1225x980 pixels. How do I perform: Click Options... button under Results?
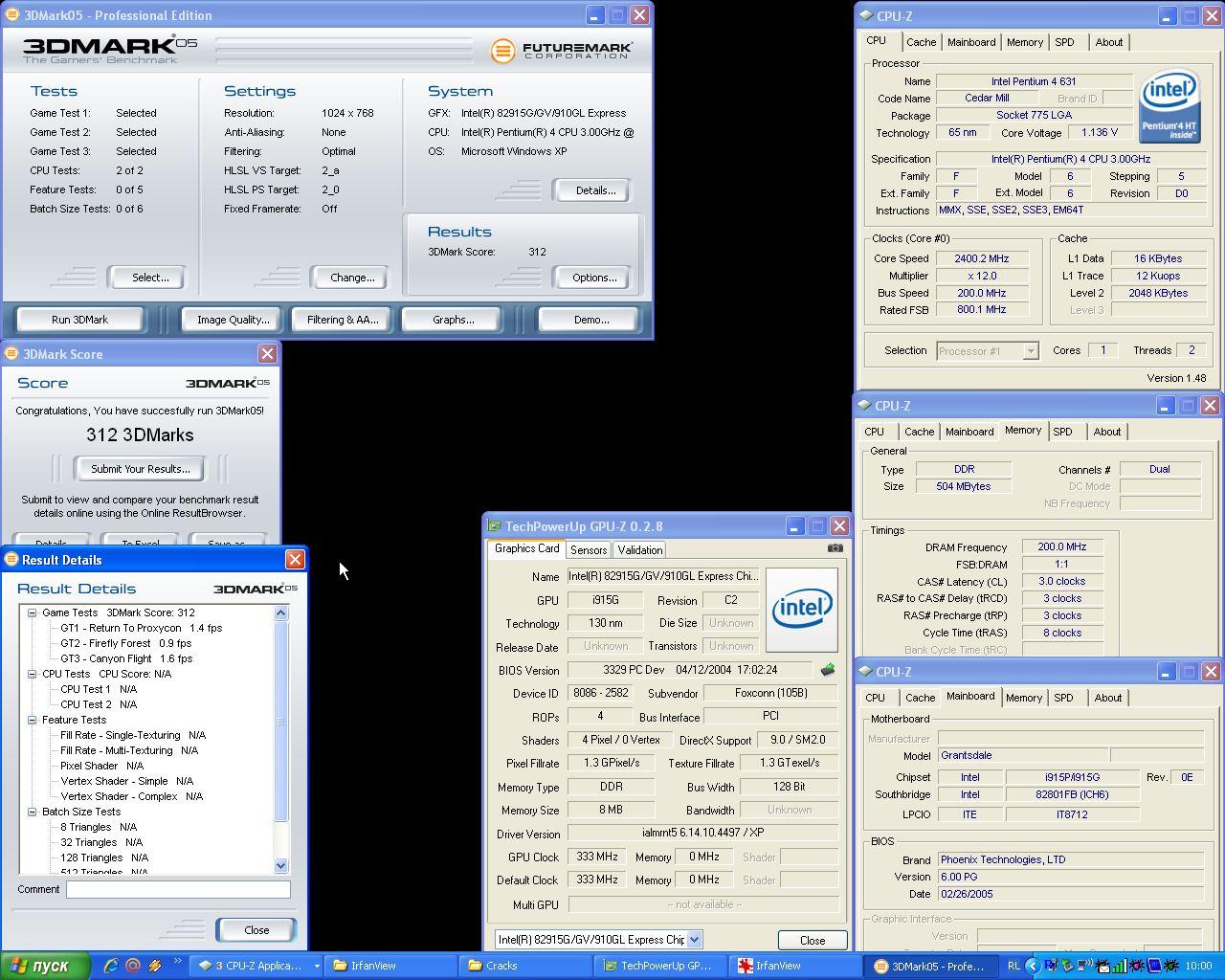point(594,278)
